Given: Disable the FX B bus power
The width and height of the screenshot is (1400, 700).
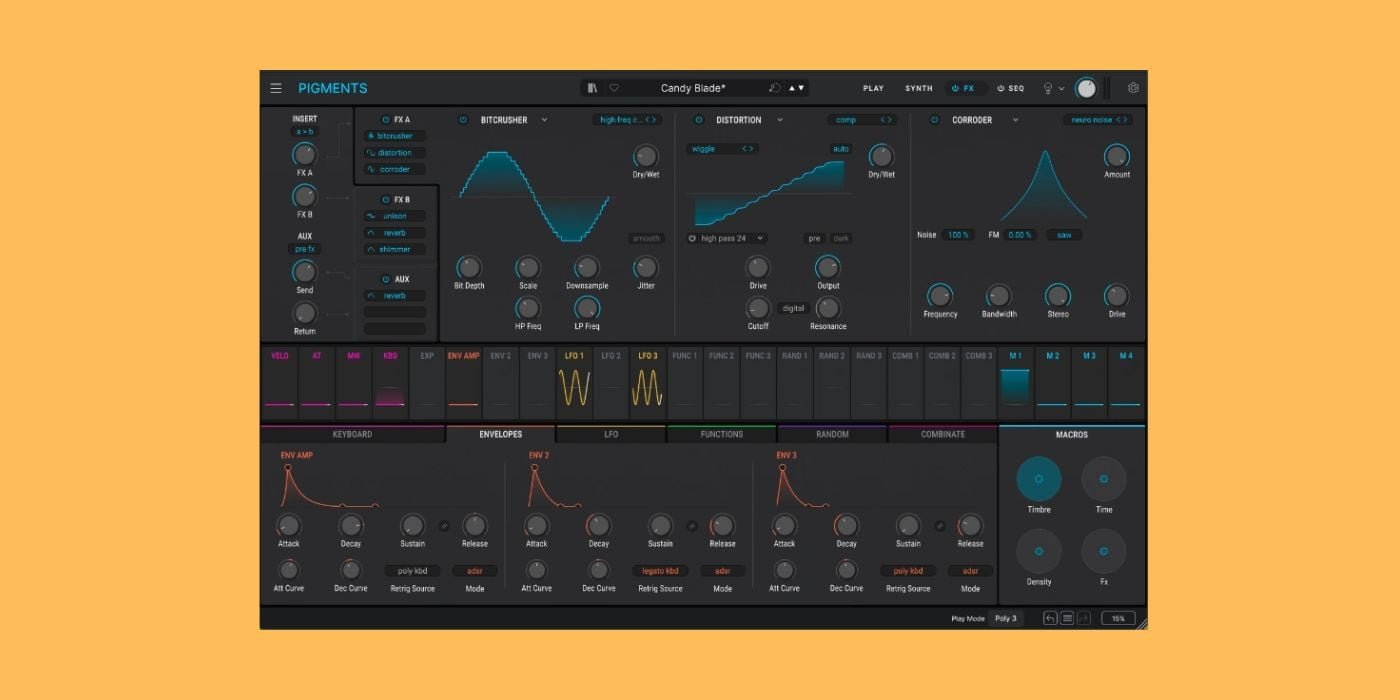Looking at the screenshot, I should (386, 200).
